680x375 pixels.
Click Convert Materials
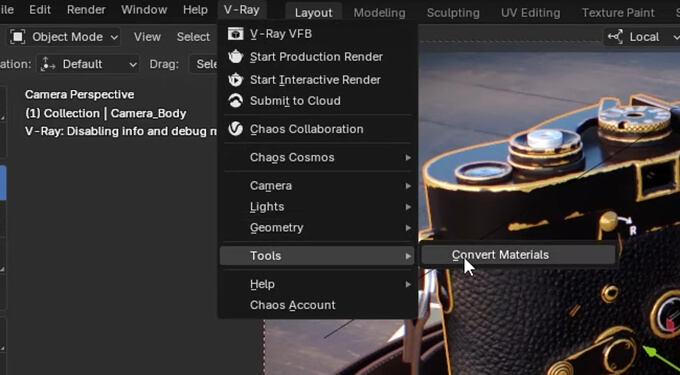(x=518, y=255)
